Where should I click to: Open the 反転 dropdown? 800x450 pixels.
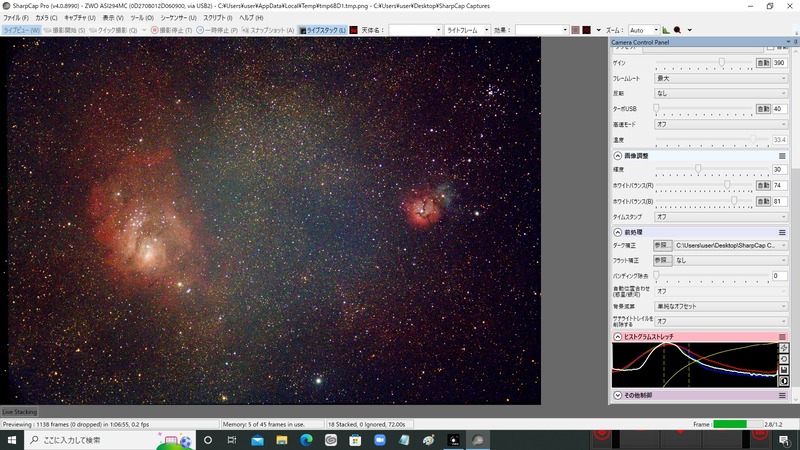point(721,93)
